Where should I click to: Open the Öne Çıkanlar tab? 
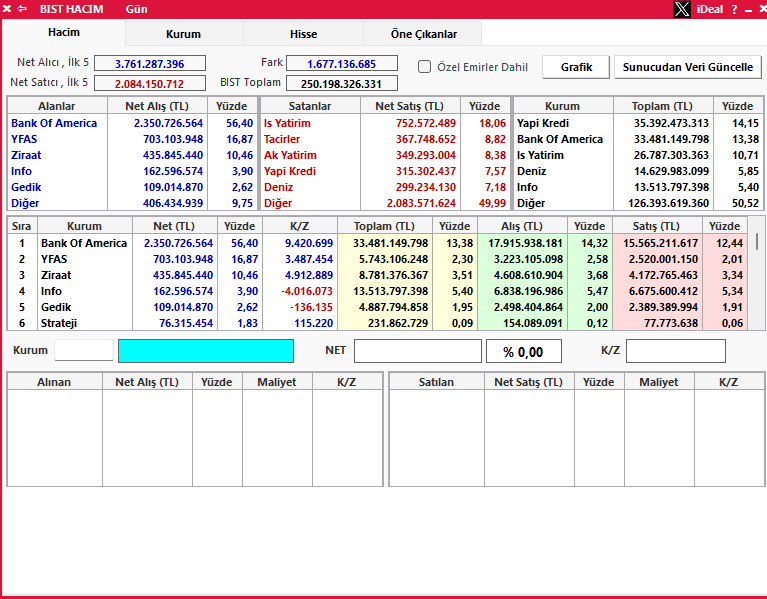coord(424,34)
